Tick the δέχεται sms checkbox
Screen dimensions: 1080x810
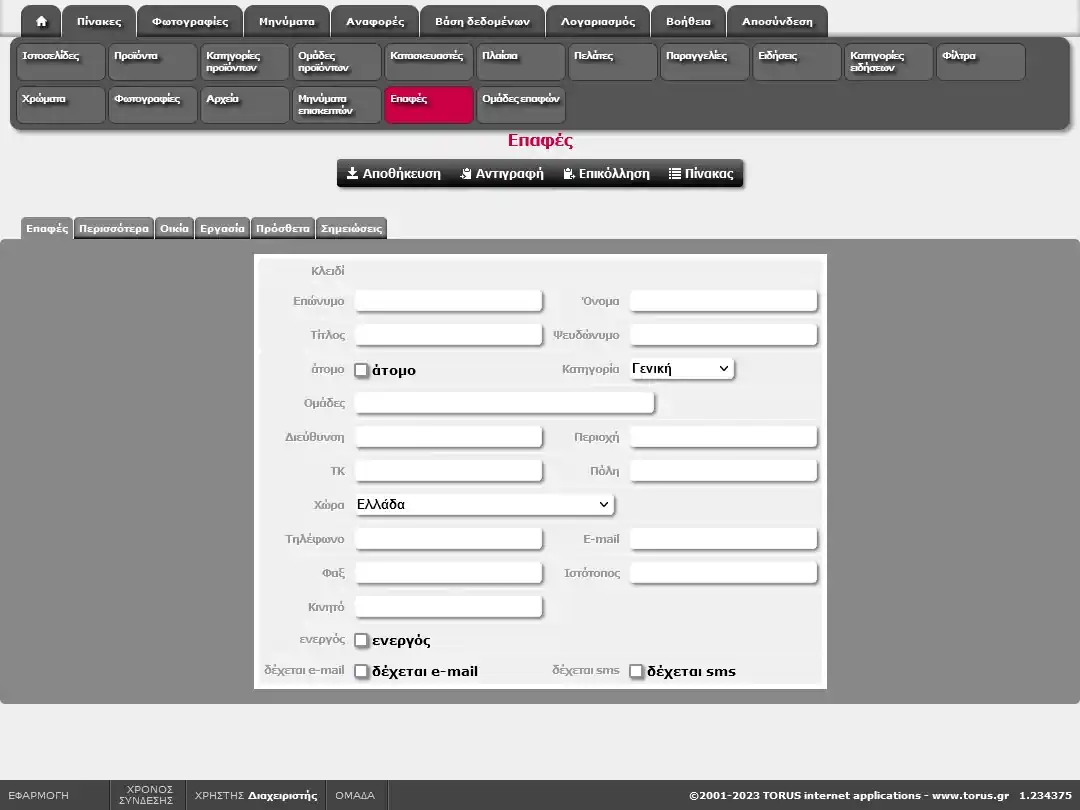(636, 671)
